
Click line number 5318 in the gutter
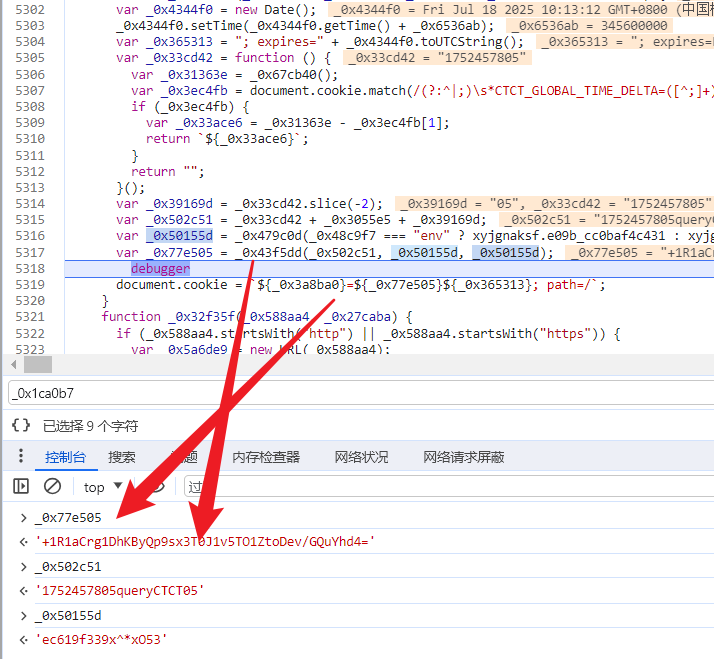[30, 269]
